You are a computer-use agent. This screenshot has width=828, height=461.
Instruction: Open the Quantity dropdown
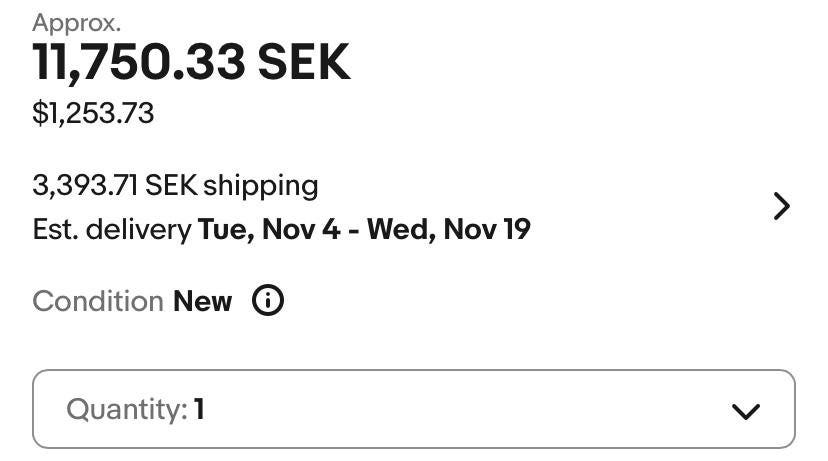413,409
